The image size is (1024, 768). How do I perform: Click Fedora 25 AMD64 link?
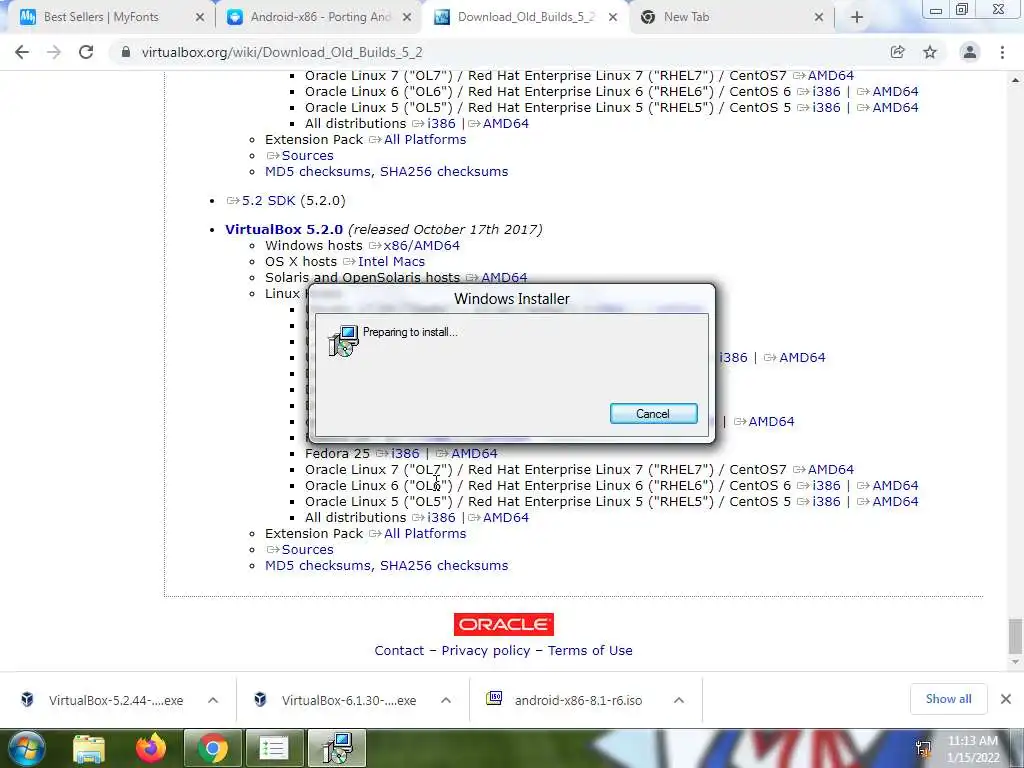(474, 453)
